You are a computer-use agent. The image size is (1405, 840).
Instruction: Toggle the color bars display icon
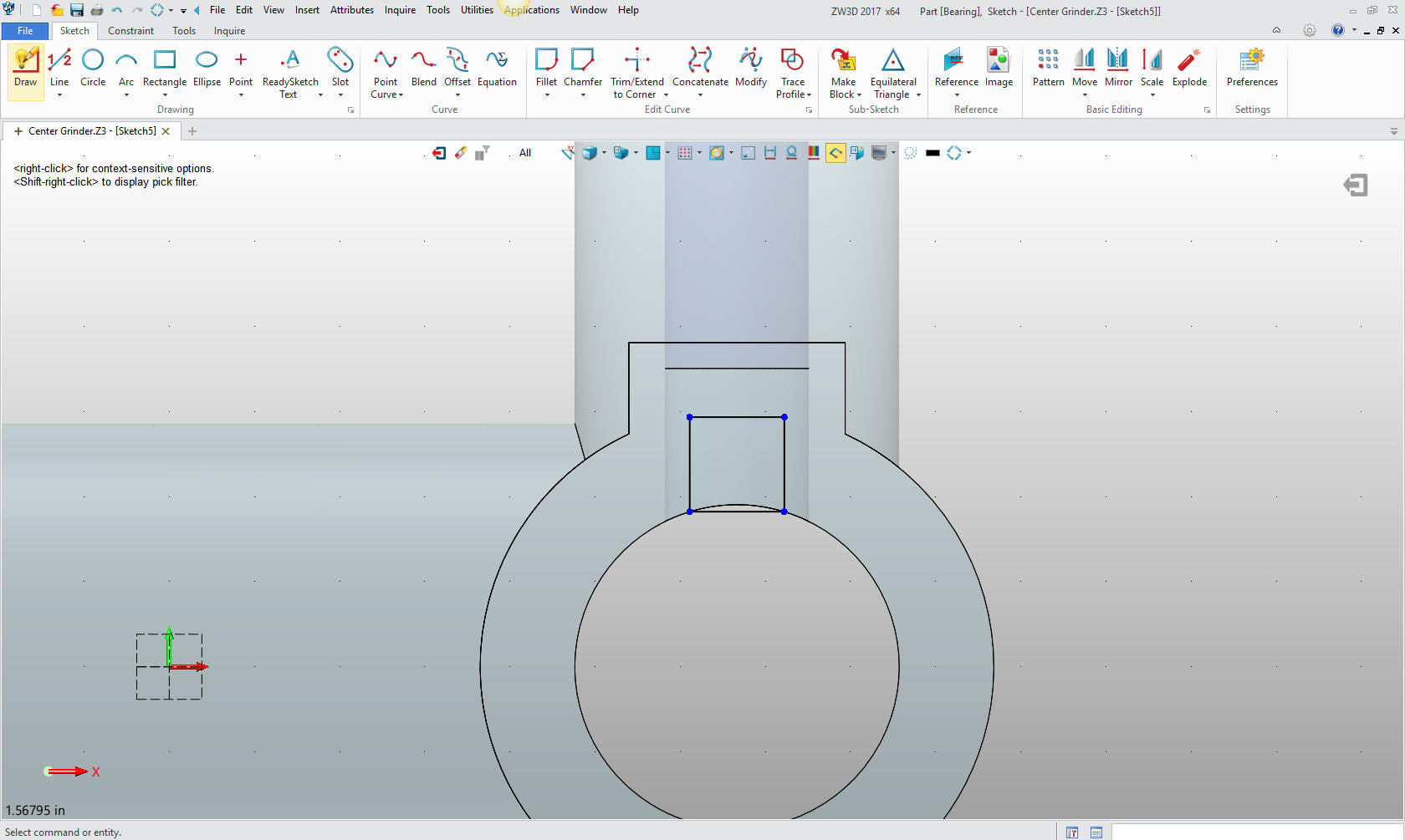pos(813,153)
